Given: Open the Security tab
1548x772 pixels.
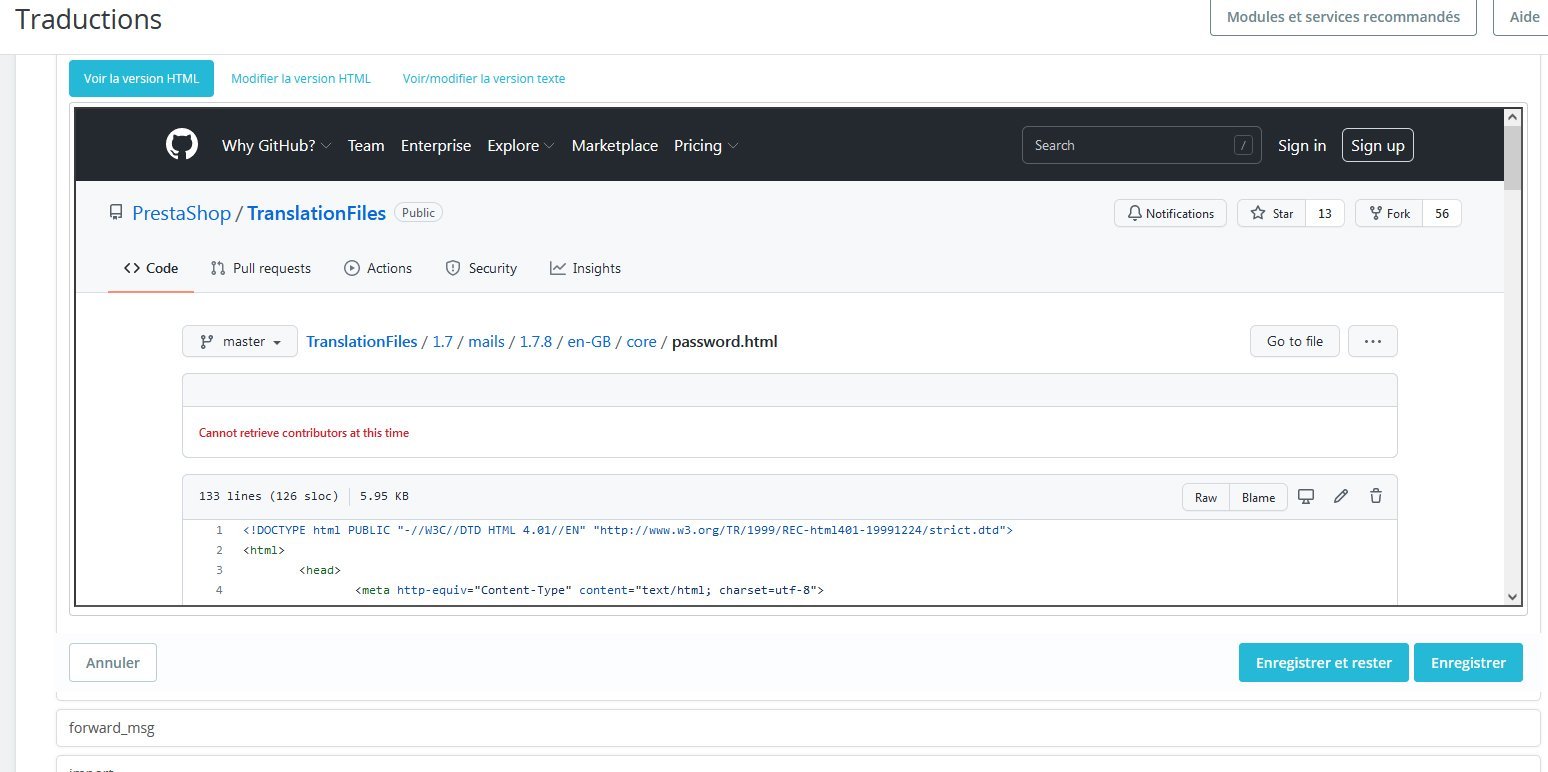Looking at the screenshot, I should 481,268.
